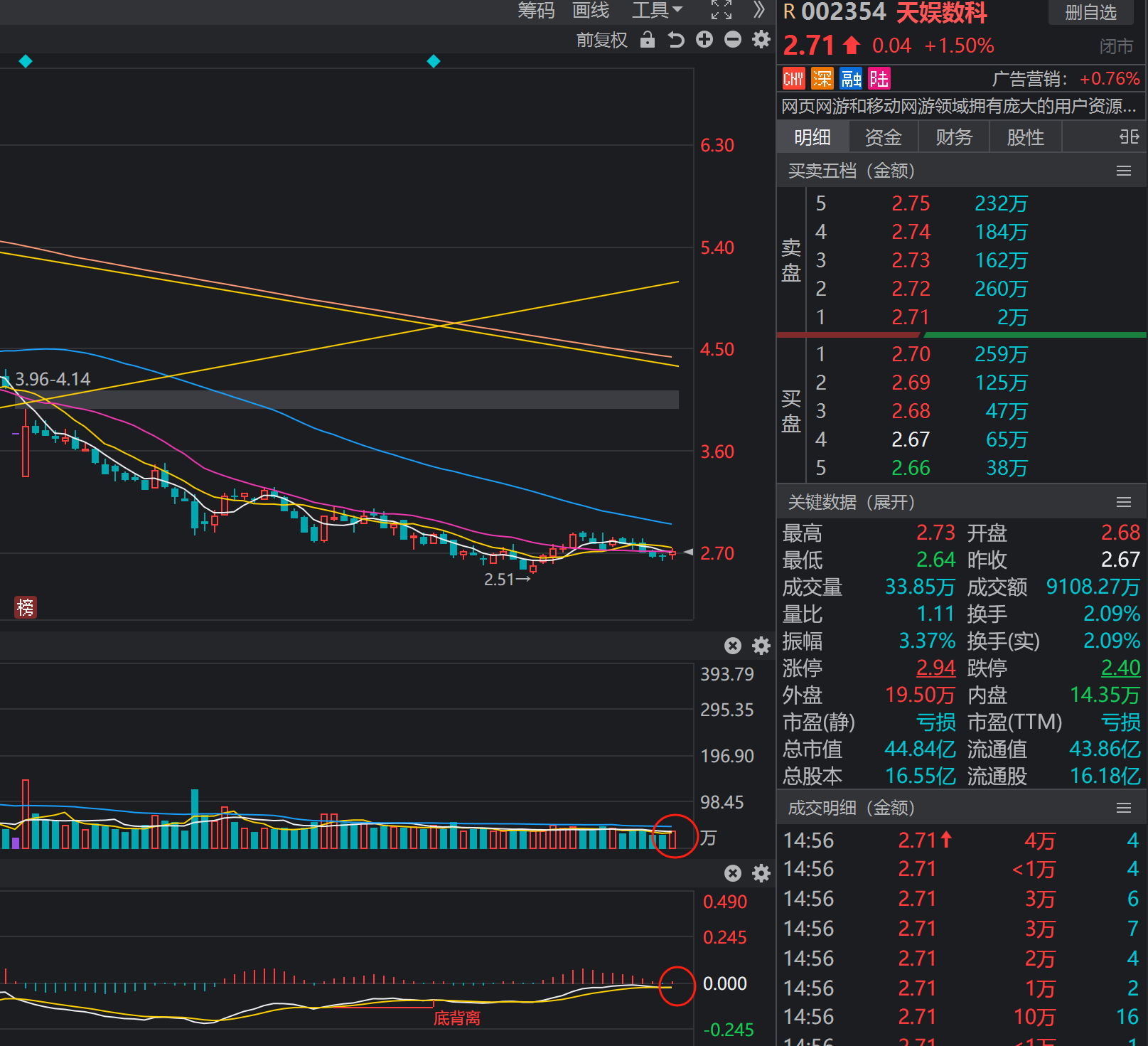
Task: Open the 画线 drawing tool
Action: [x=591, y=10]
